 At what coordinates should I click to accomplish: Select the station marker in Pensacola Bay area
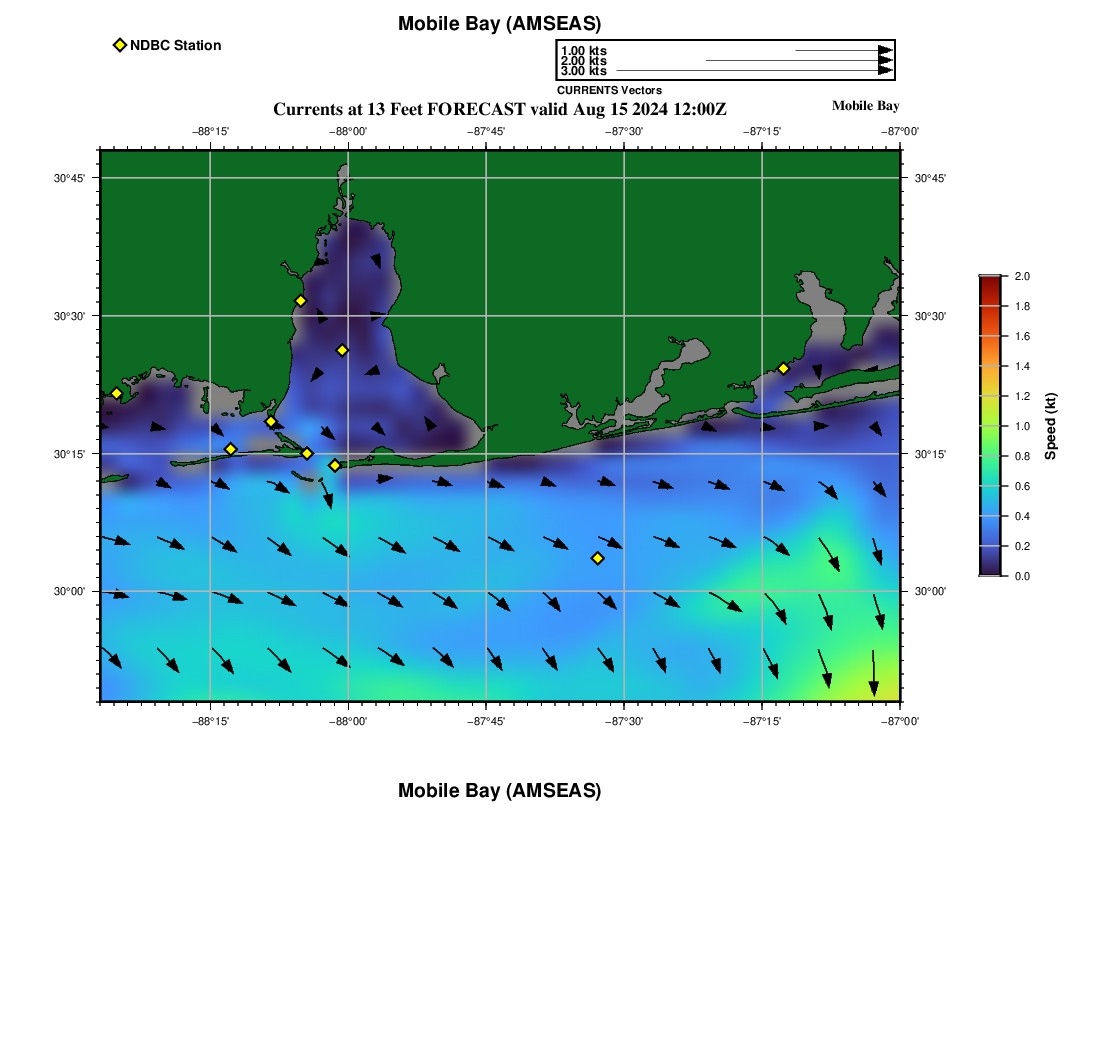point(783,368)
